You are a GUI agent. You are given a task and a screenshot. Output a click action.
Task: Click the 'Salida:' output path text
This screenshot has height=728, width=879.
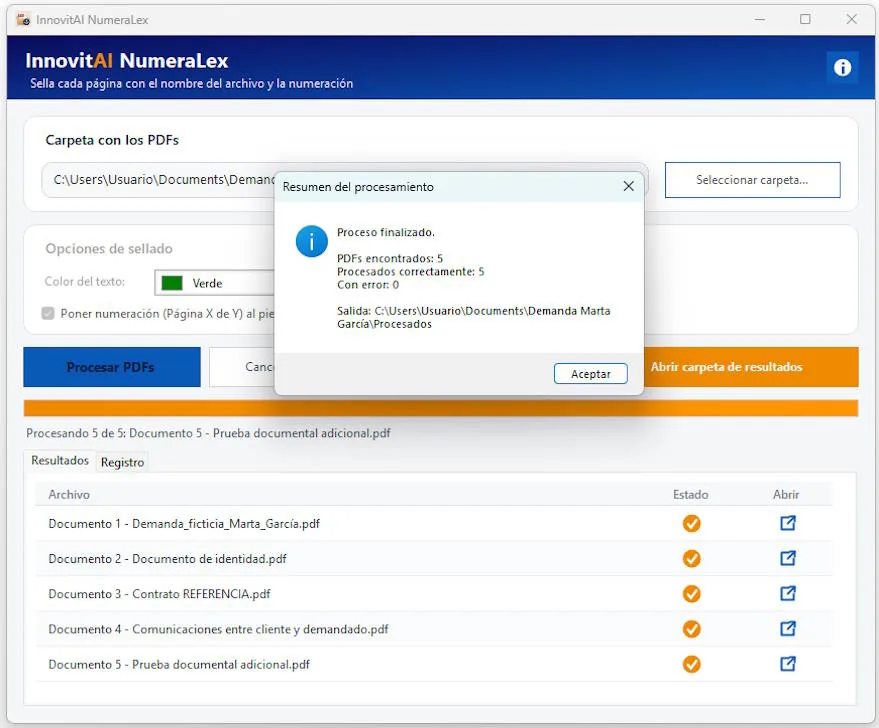coord(474,317)
